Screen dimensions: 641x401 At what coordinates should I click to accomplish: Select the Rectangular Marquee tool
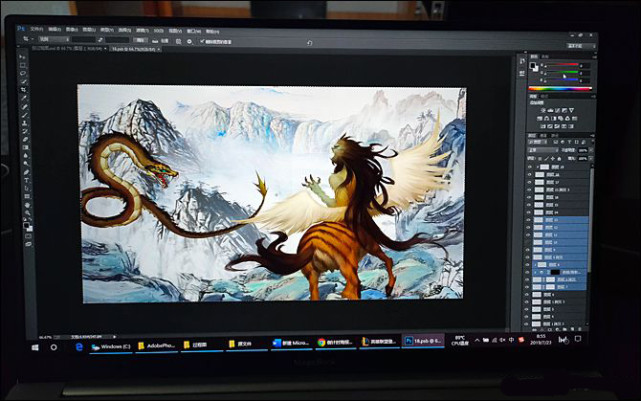click(23, 65)
